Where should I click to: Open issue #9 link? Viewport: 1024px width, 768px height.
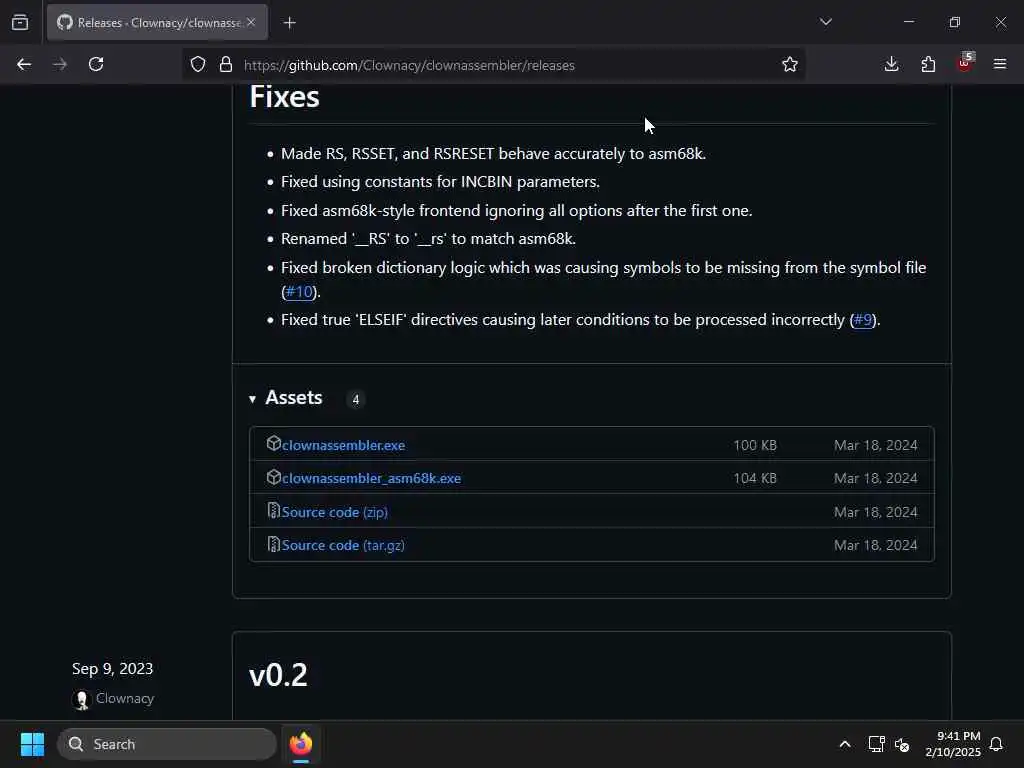point(863,320)
